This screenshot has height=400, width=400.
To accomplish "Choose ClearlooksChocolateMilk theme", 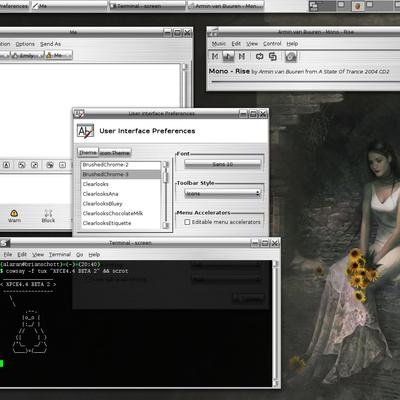I will click(x=121, y=213).
